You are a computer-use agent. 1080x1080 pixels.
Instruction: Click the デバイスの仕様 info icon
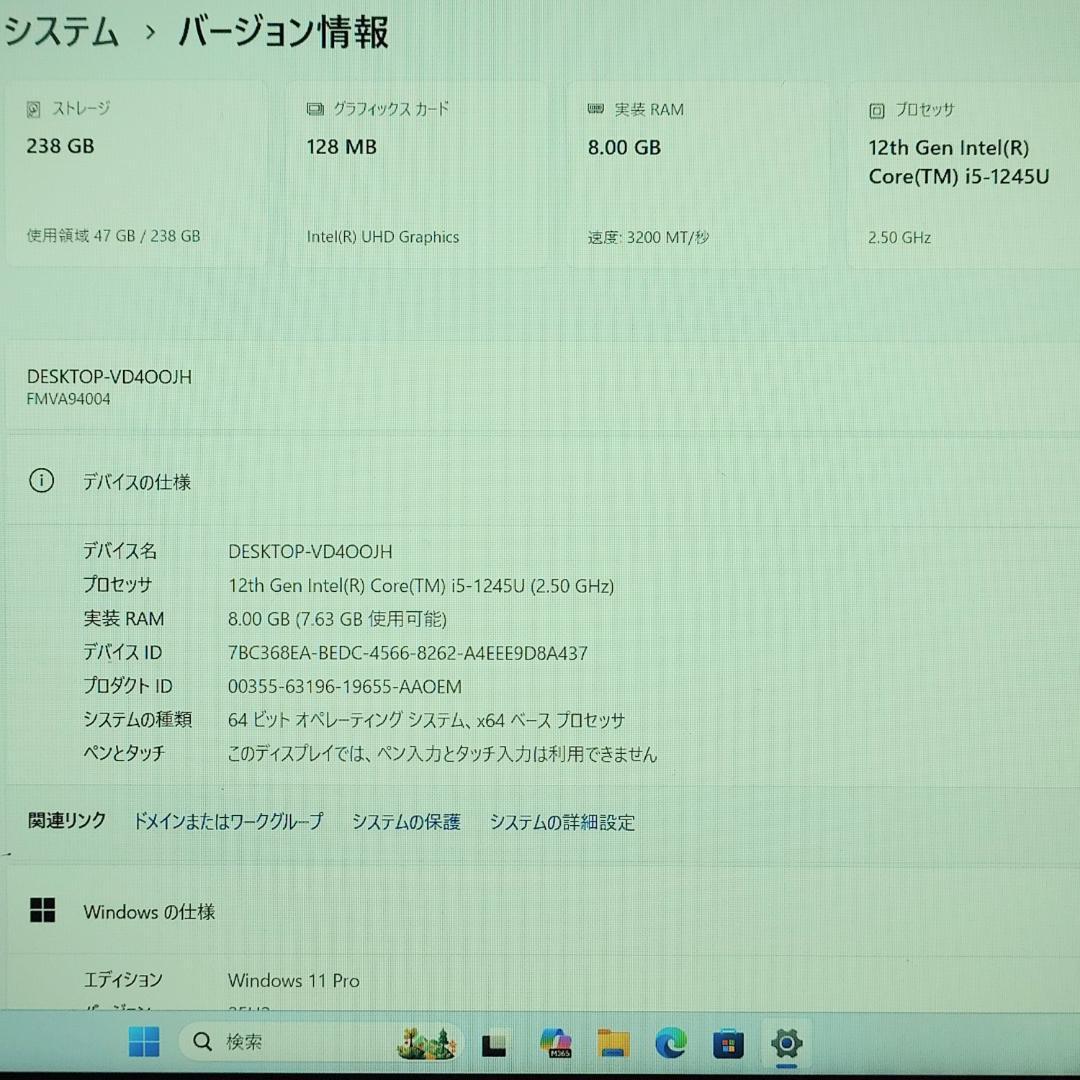41,481
